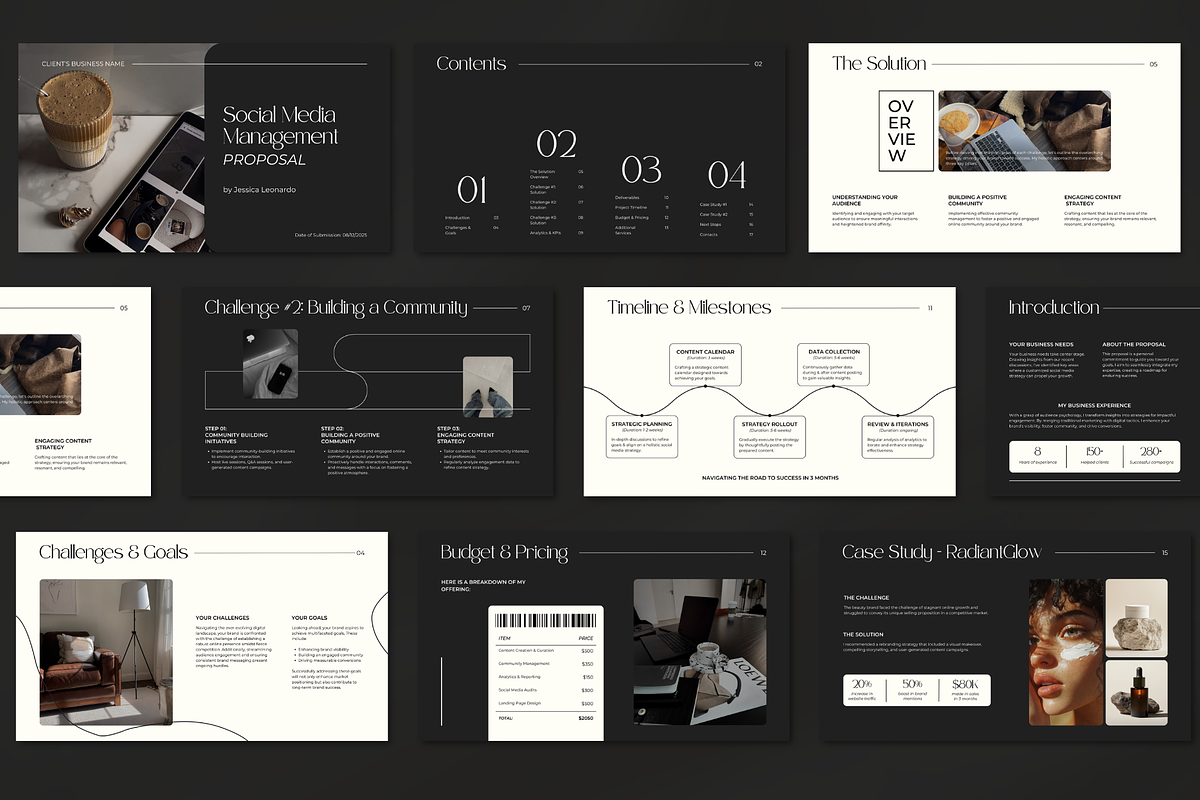Click the coffee glass photo on the cover slide

tap(110, 148)
